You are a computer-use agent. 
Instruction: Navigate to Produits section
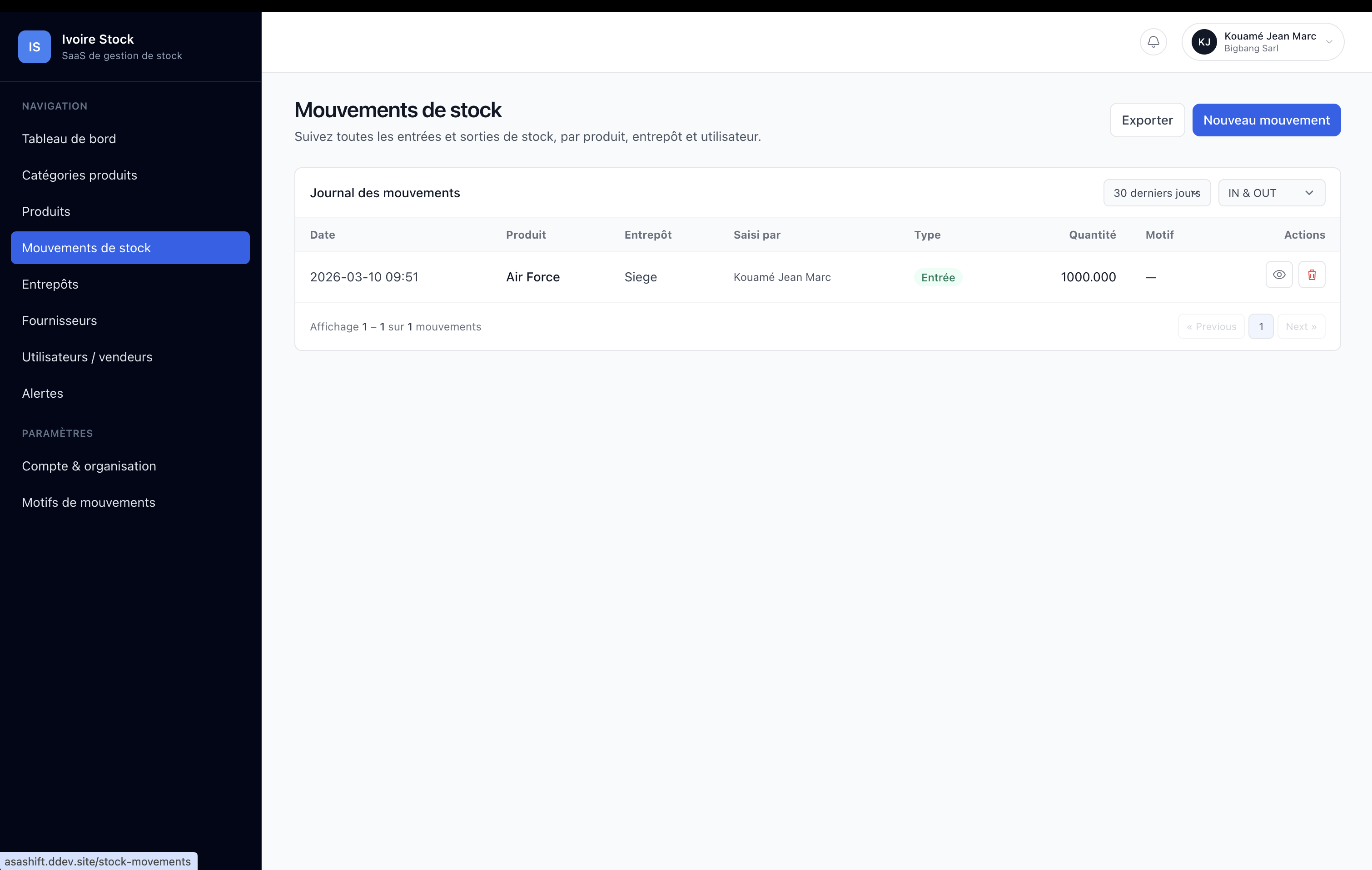(x=46, y=211)
